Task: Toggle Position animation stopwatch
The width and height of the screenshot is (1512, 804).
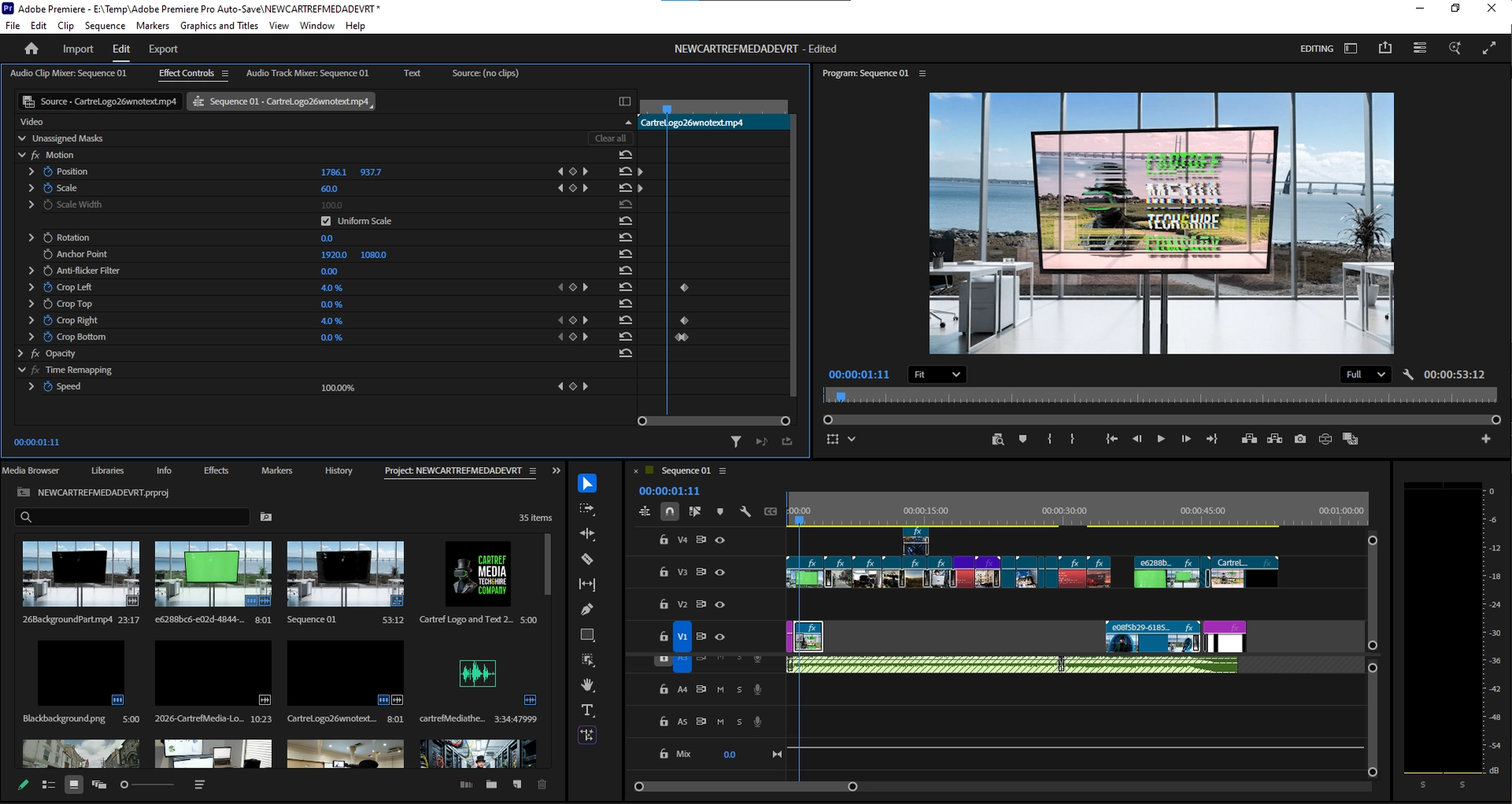Action: coord(47,172)
